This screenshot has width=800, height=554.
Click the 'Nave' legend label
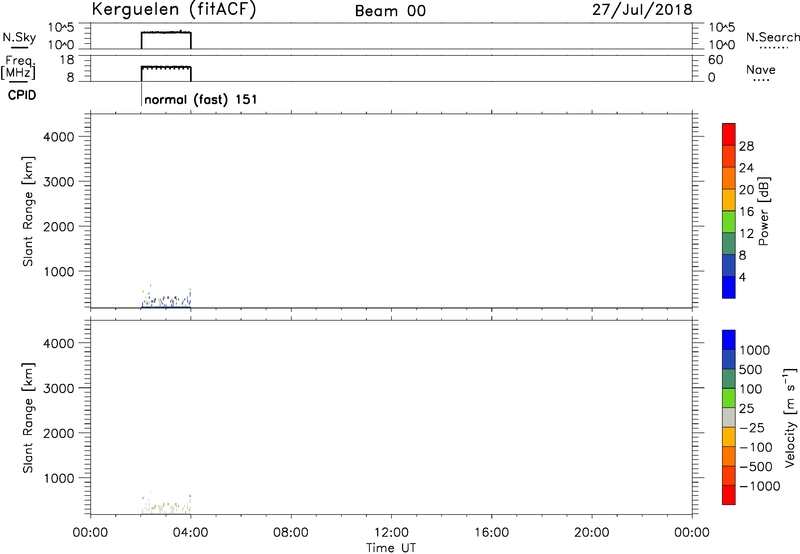click(x=760, y=69)
